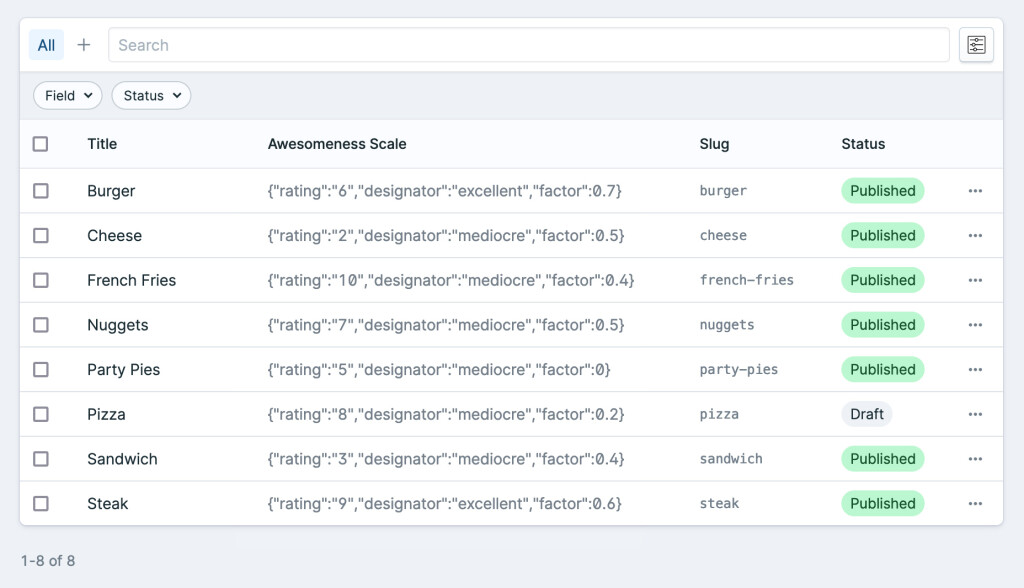Screen dimensions: 1024x588
Task: Open the three-dot actions menu for Burger
Action: point(975,191)
